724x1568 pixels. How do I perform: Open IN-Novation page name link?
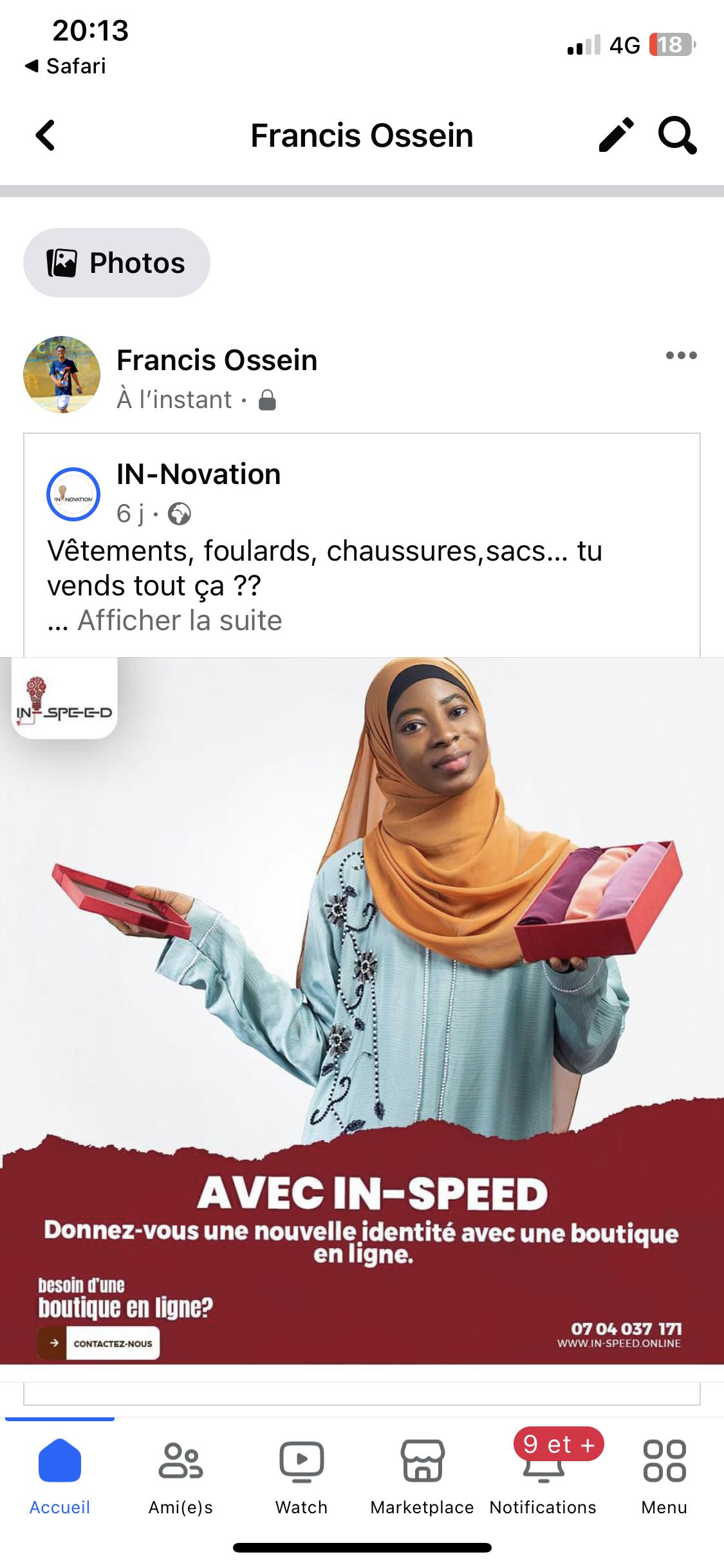pyautogui.click(x=199, y=474)
